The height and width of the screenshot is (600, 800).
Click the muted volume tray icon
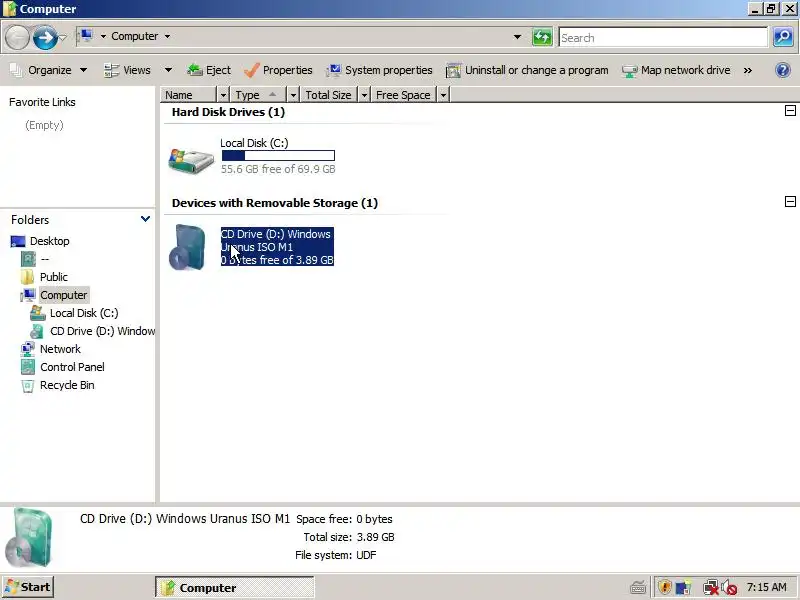tap(730, 588)
